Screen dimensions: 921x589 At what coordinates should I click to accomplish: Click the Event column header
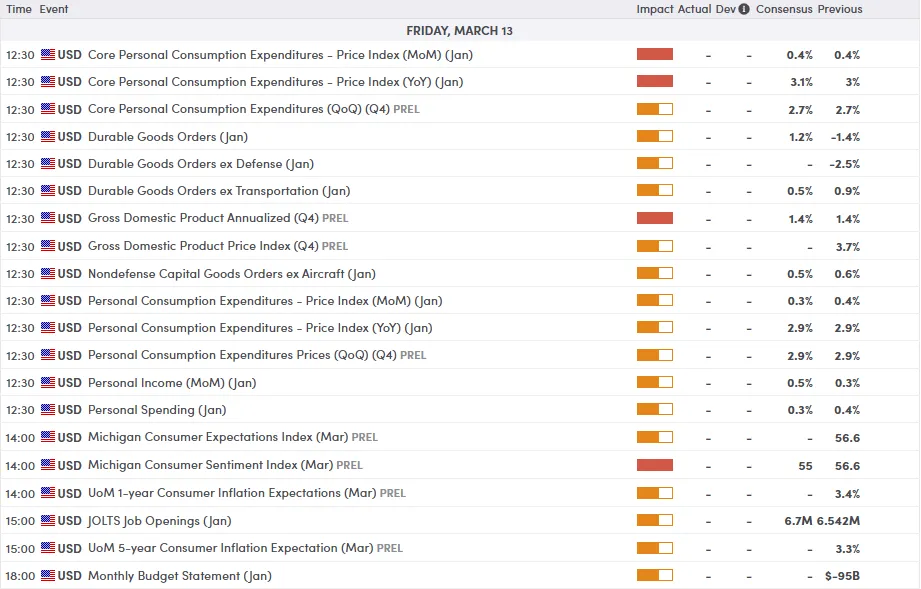point(54,9)
